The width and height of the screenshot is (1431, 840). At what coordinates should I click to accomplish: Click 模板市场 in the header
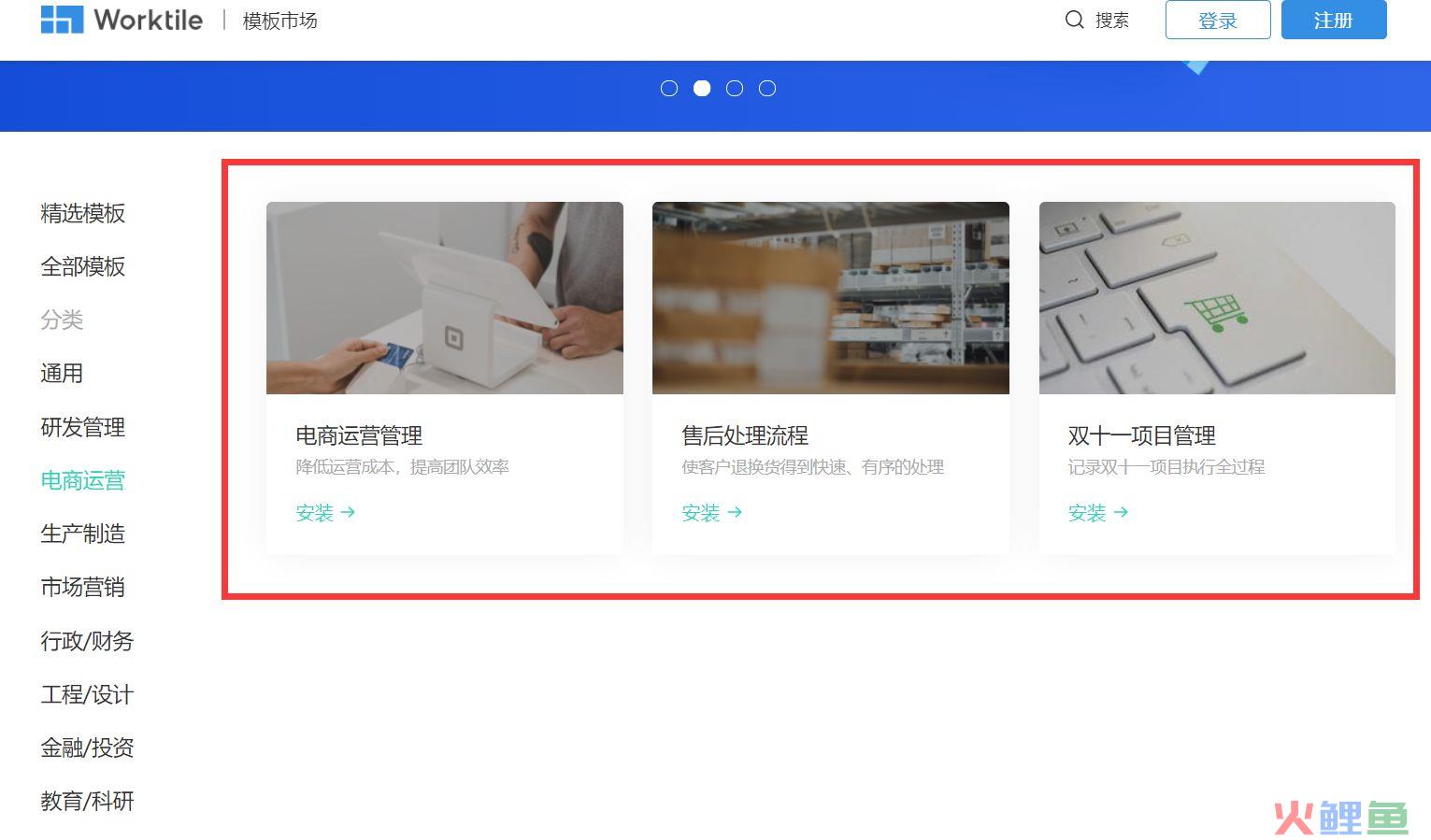[280, 21]
